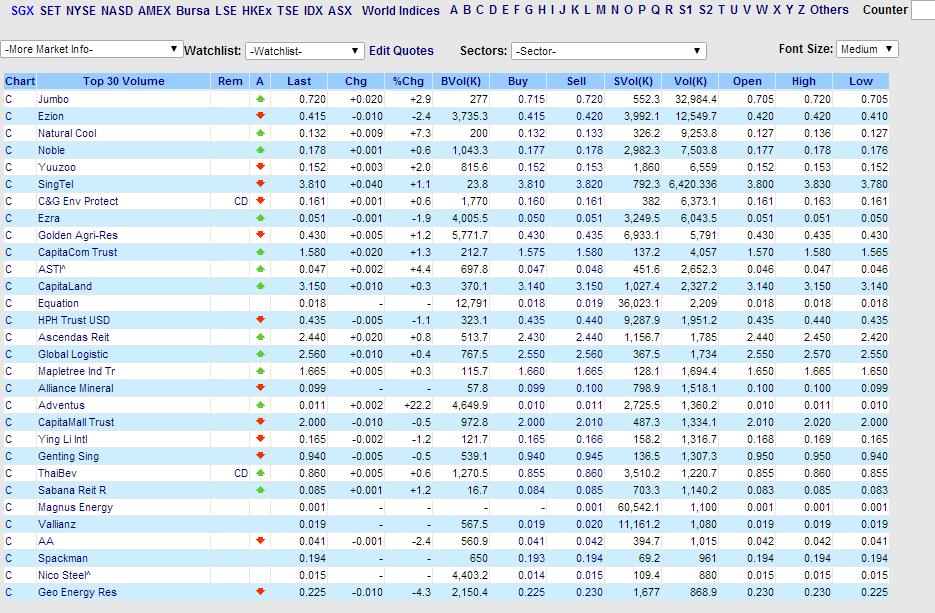
Task: Open the chart 'C' link for Jumbo
Action: coord(8,99)
